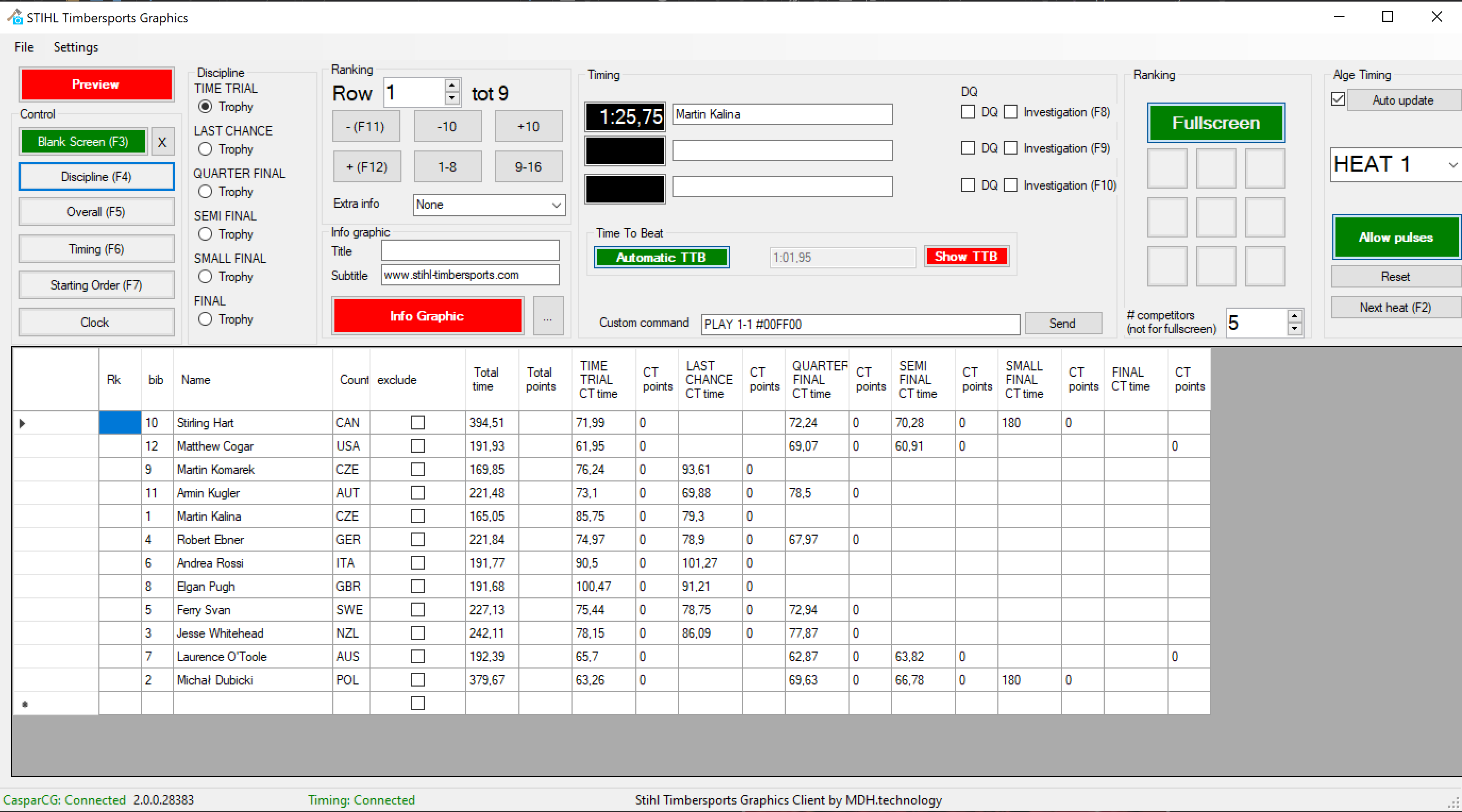The image size is (1462, 812).
Task: Open the Extra info dropdown
Action: coord(556,205)
